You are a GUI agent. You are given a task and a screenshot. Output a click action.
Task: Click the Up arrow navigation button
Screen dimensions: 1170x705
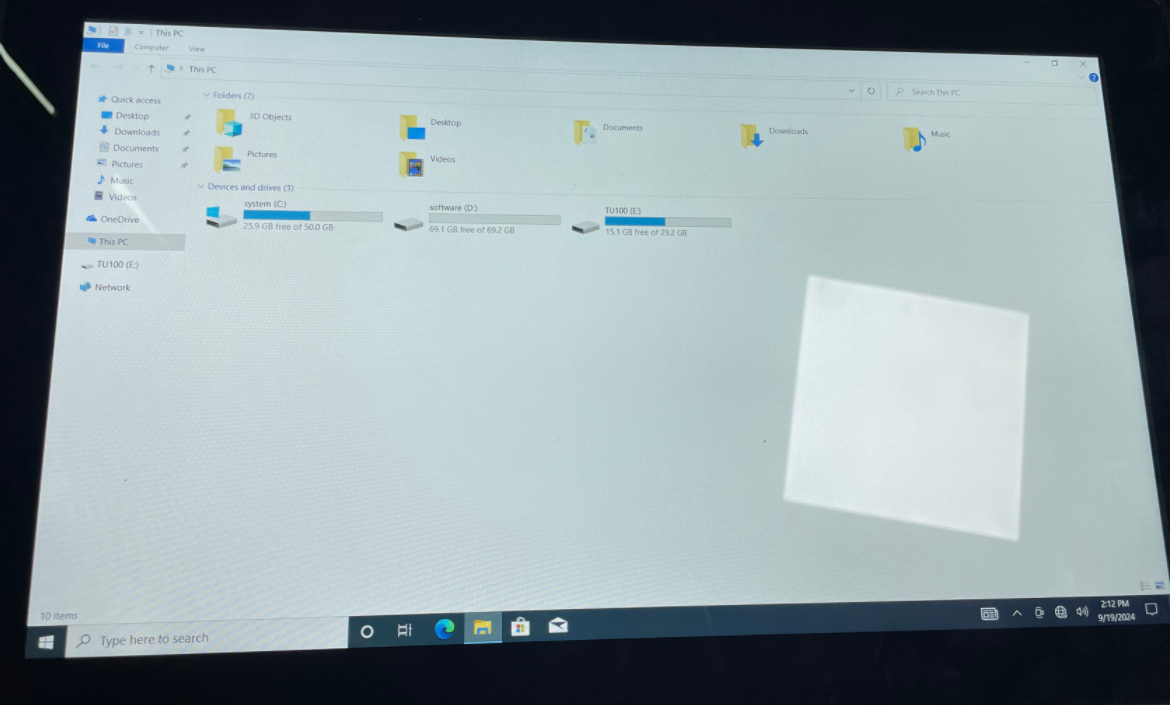[x=151, y=68]
